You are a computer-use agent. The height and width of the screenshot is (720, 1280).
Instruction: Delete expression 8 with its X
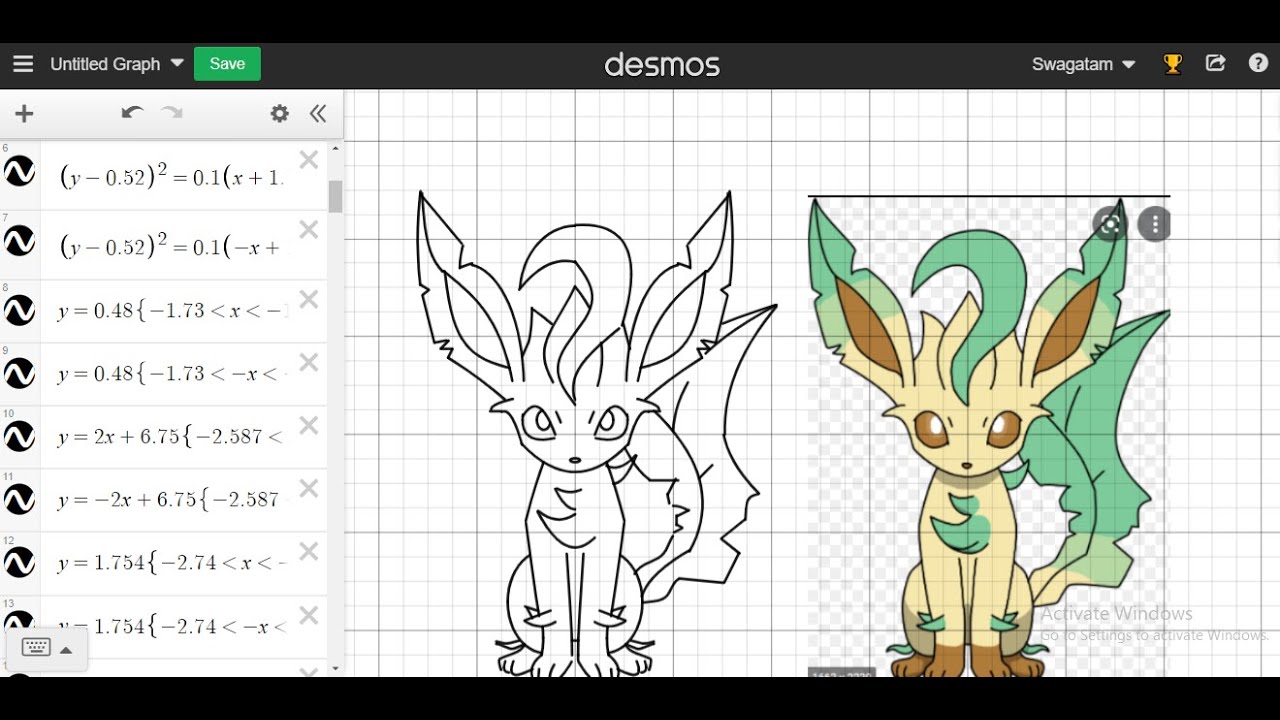click(x=309, y=299)
